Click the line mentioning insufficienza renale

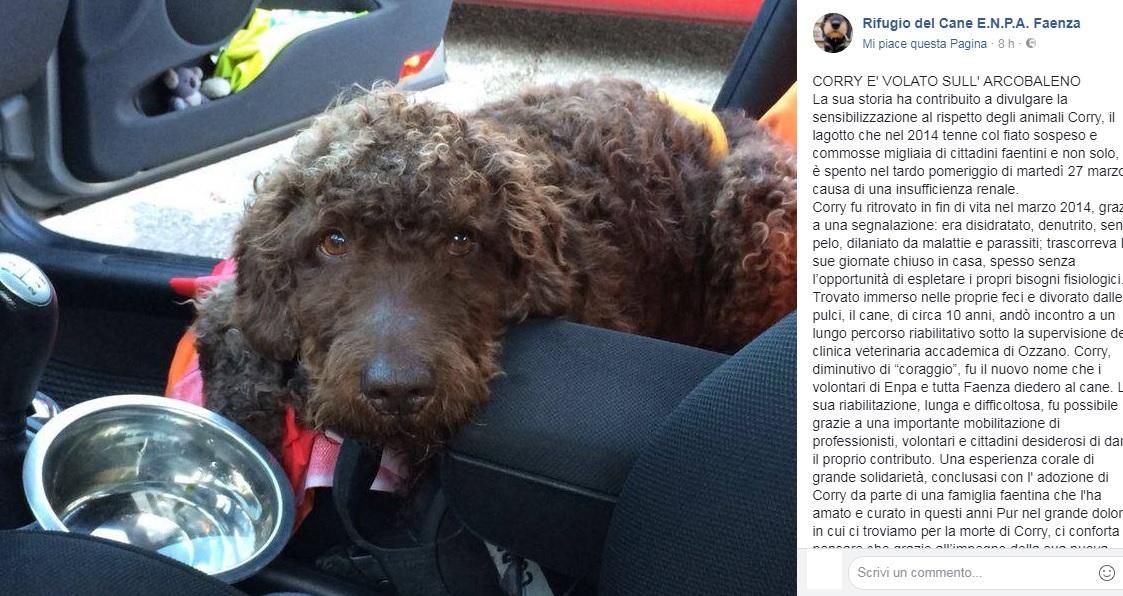point(915,190)
